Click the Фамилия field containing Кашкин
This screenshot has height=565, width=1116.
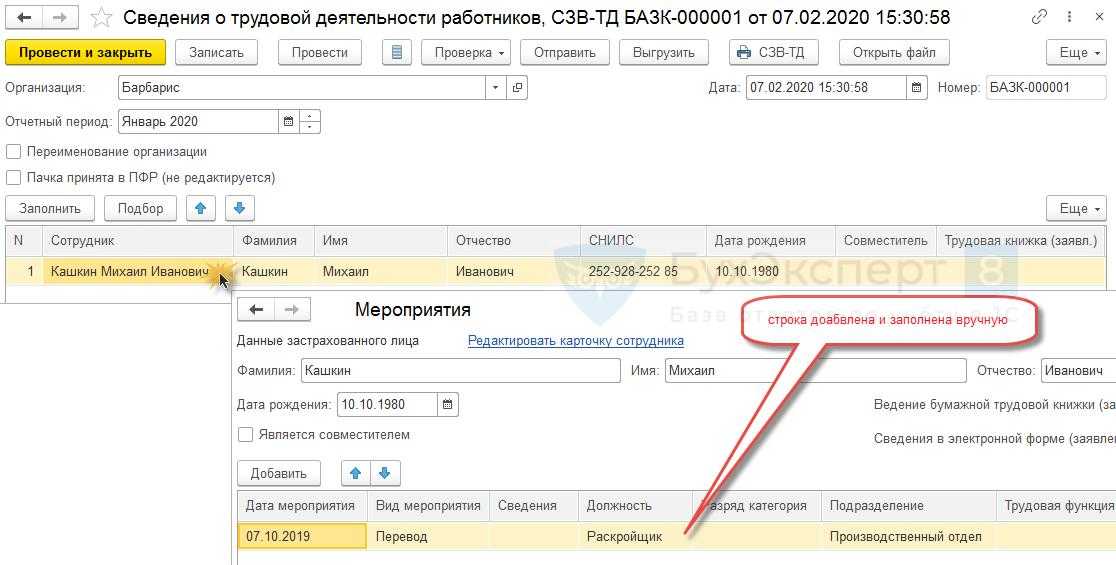[460, 371]
